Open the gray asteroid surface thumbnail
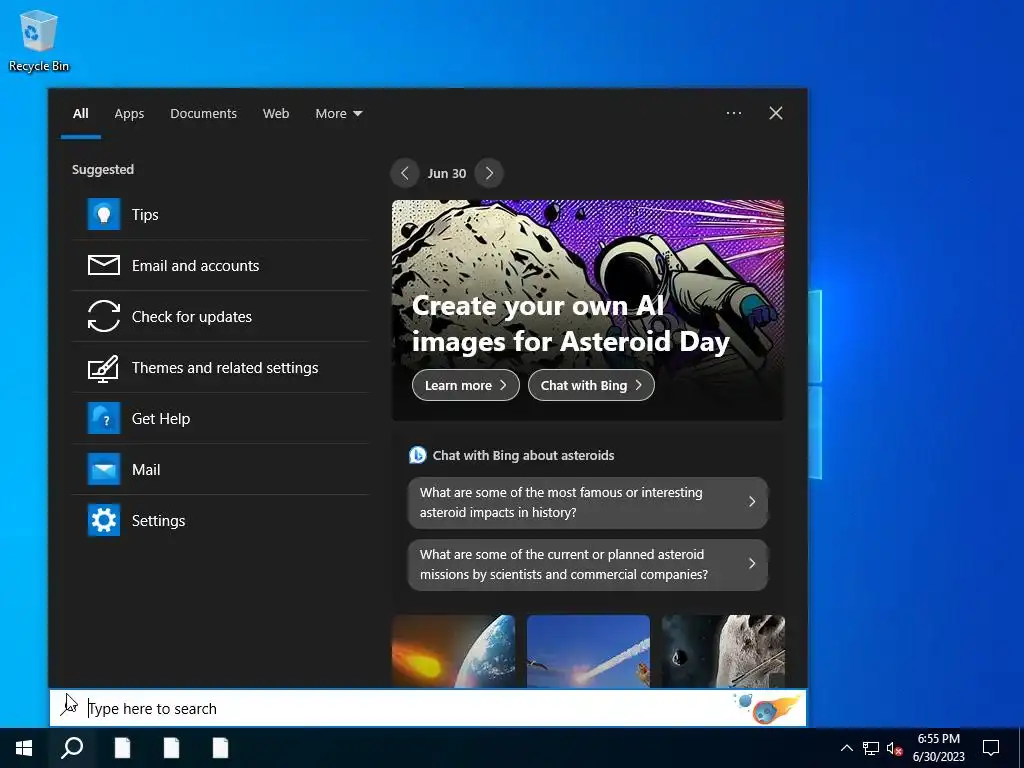The image size is (1024, 768). point(723,651)
